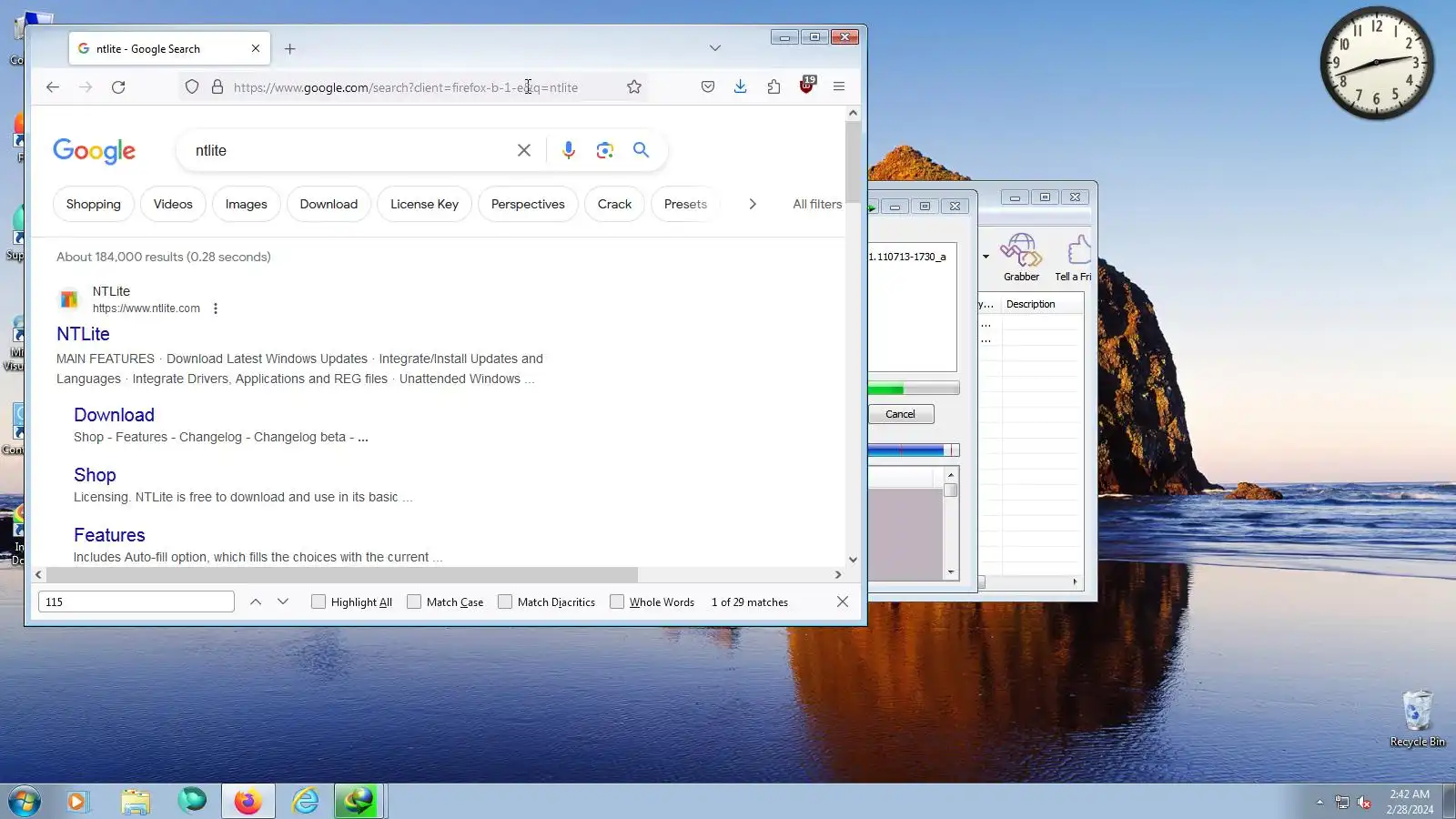Open the Features sitelink
Screen dimensions: 1456x819
click(x=109, y=535)
